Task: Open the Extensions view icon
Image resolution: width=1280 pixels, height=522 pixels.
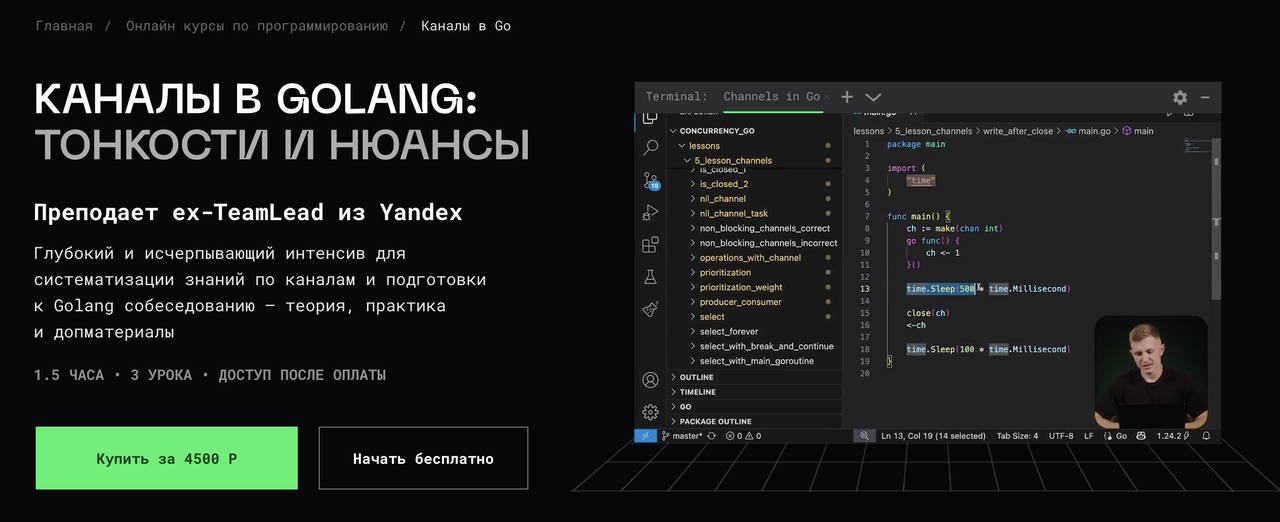Action: click(x=651, y=244)
